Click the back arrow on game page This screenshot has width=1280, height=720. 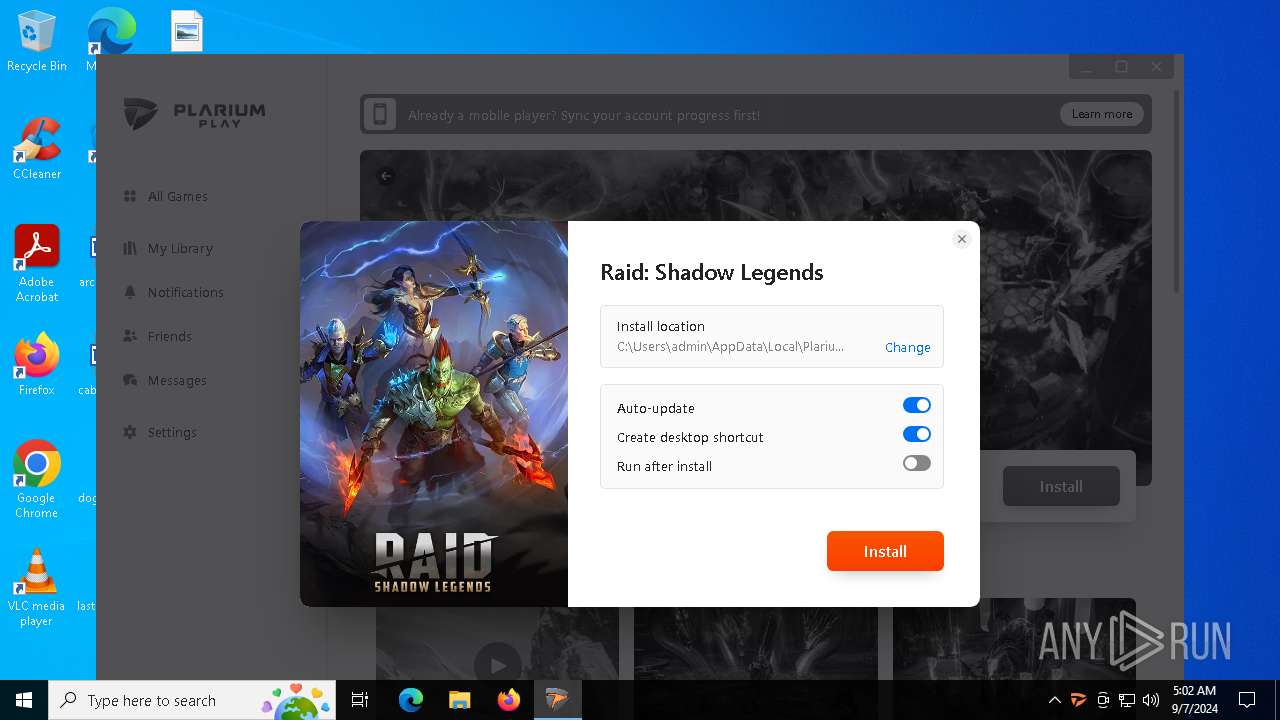tap(386, 176)
